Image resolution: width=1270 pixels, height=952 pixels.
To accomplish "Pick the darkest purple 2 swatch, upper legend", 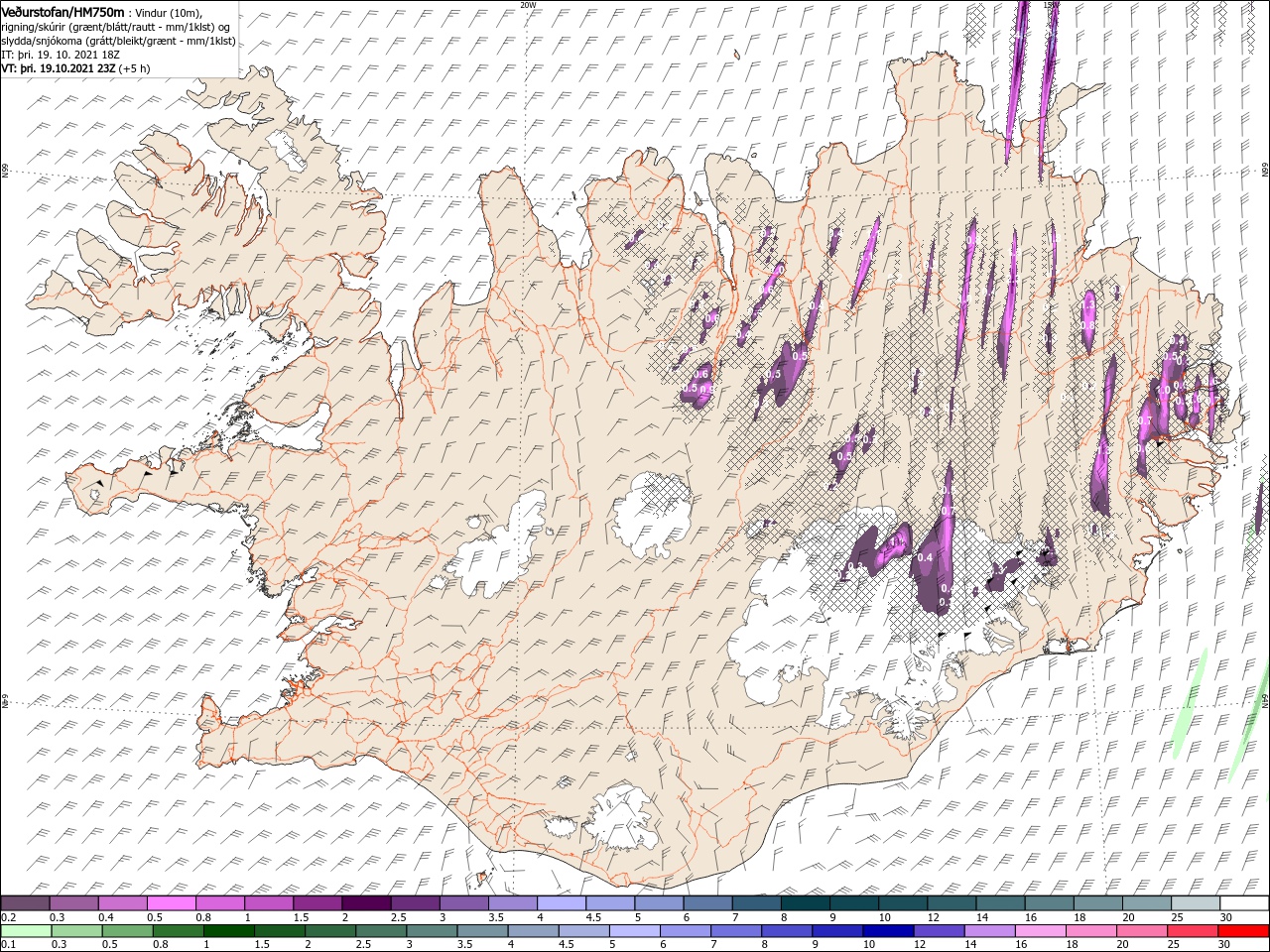I will [365, 903].
